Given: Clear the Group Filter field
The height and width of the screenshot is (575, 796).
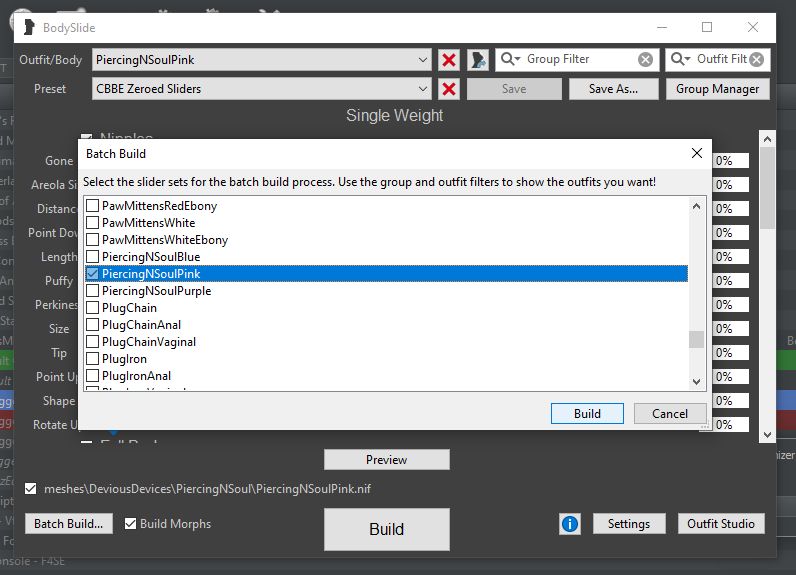Looking at the screenshot, I should [x=645, y=60].
